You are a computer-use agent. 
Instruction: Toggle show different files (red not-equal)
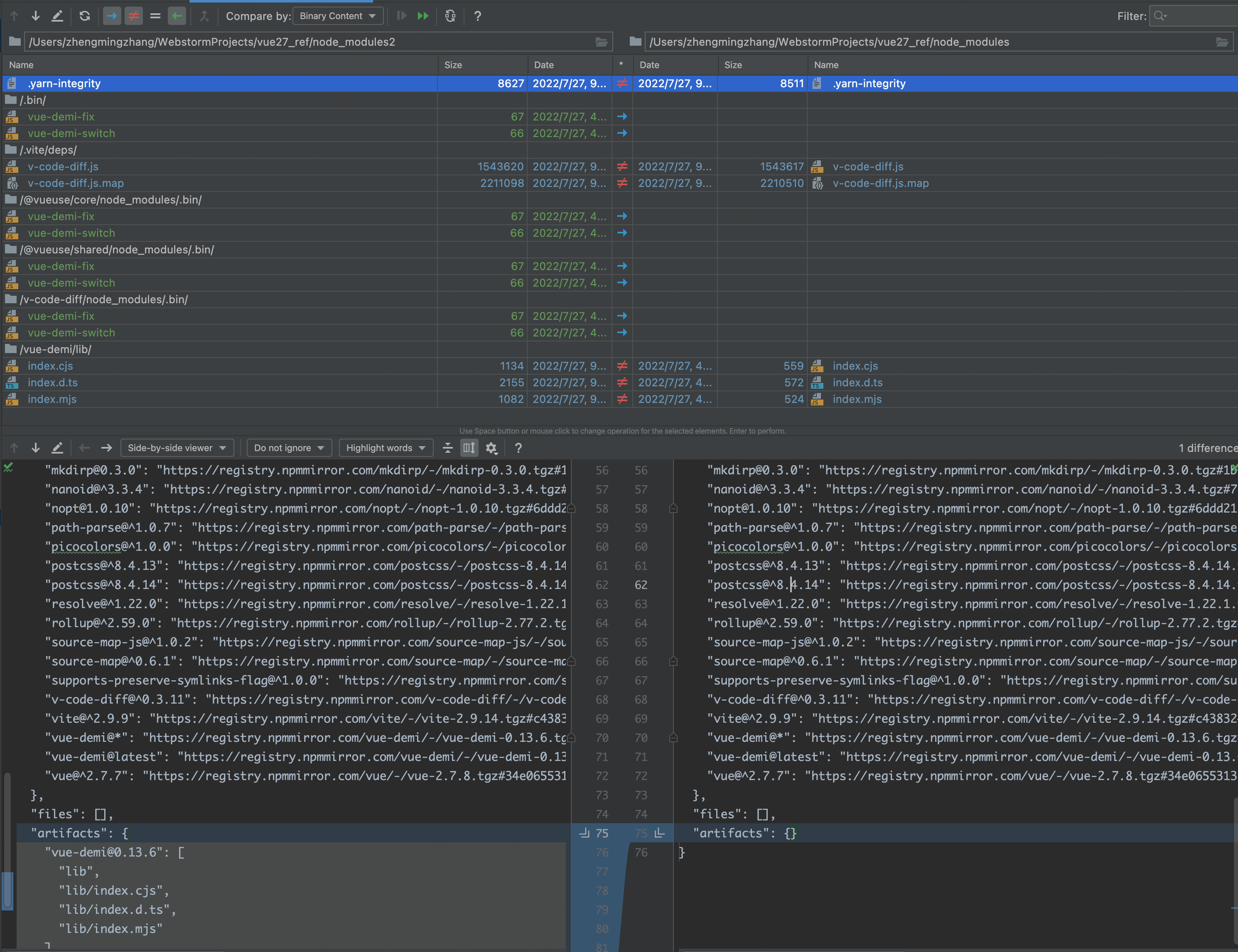tap(134, 16)
